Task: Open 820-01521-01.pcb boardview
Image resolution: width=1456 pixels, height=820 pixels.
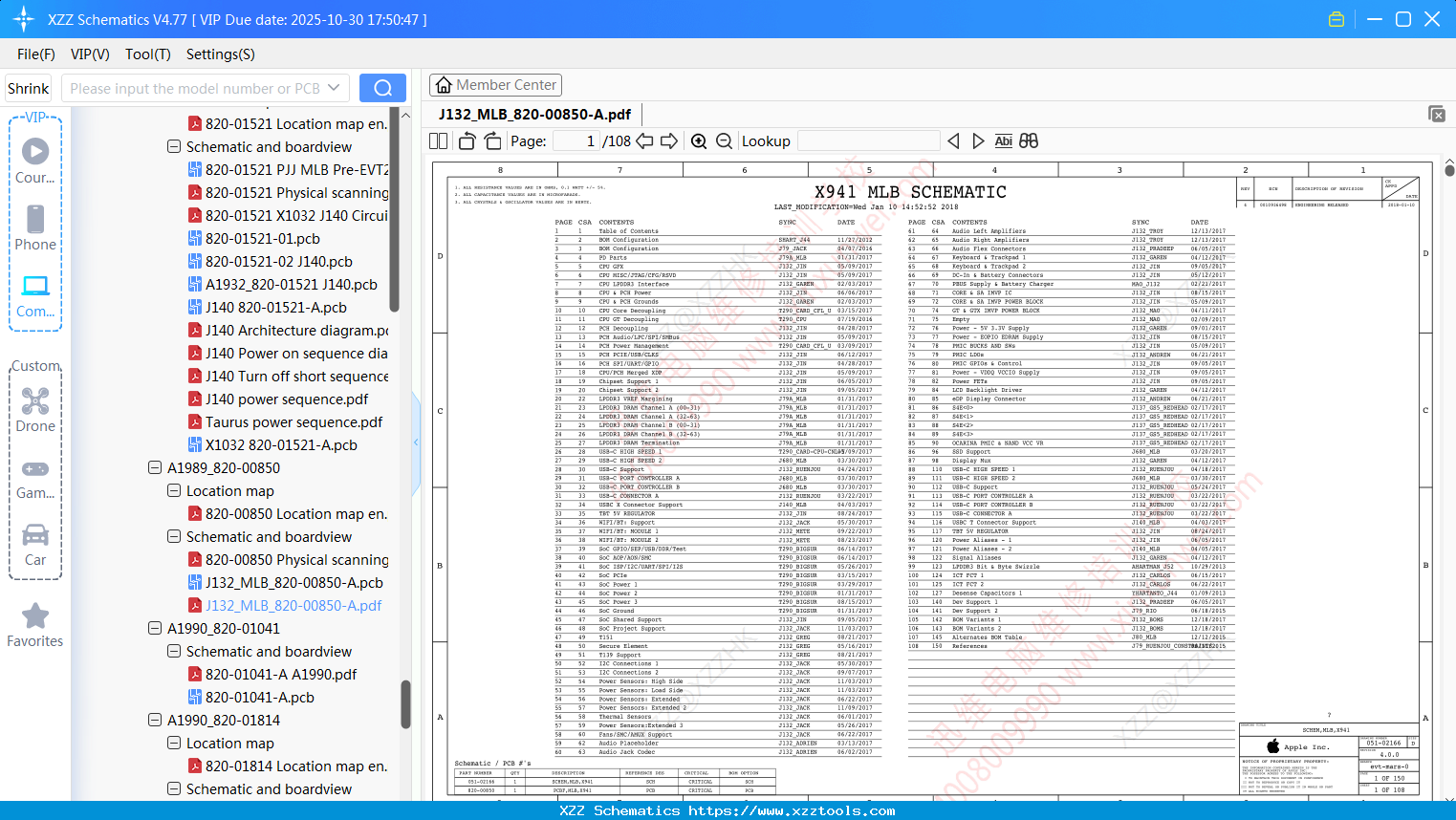Action: (253, 239)
